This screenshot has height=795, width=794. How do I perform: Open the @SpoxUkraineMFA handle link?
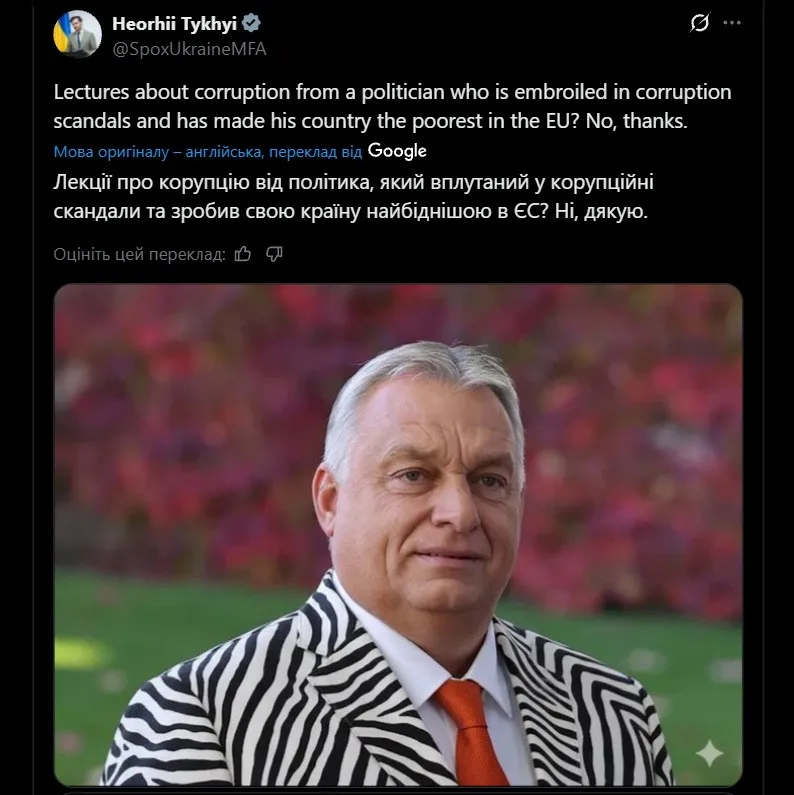189,48
